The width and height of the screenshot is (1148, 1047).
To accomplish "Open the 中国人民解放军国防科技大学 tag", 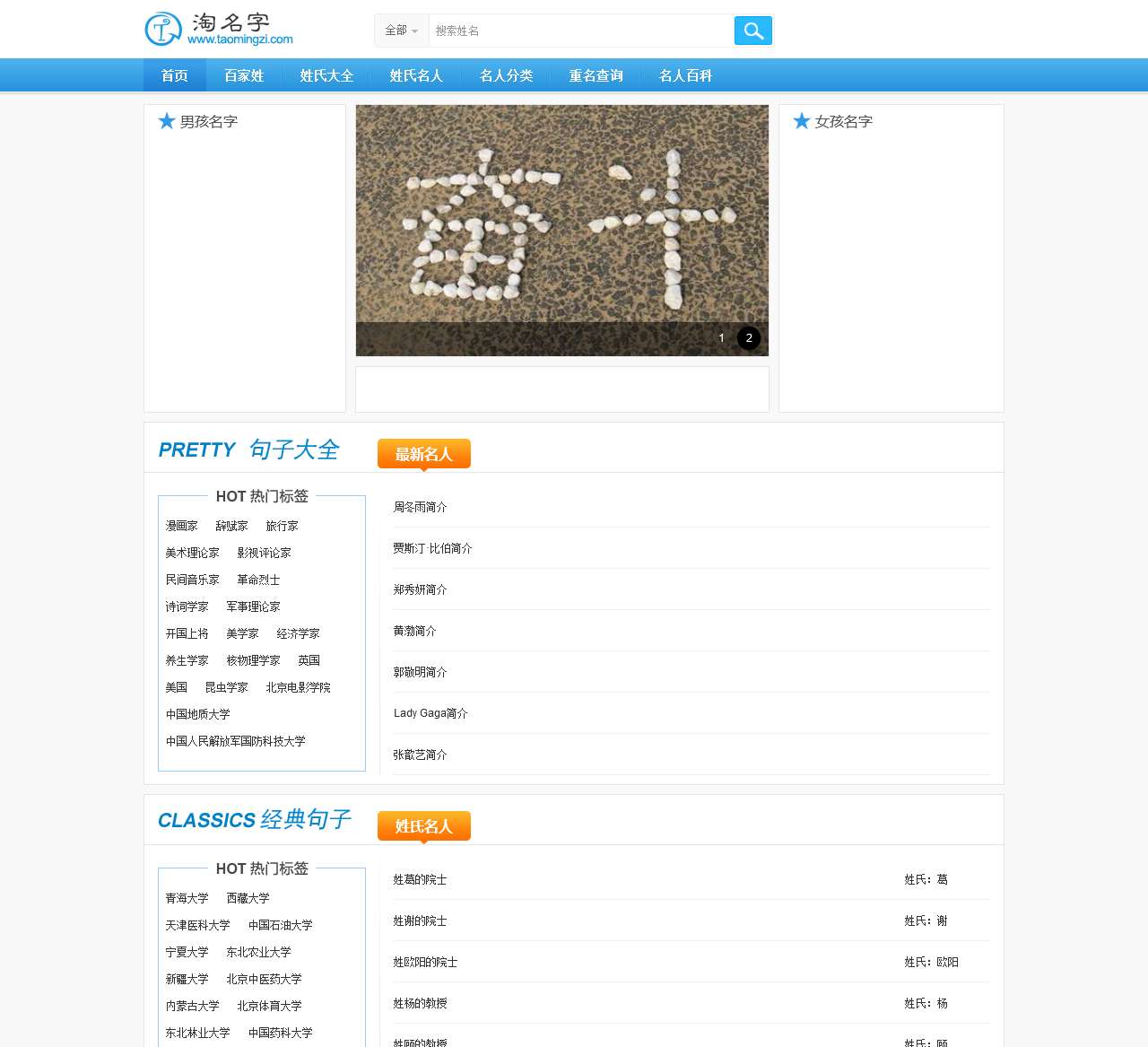I will coord(236,741).
